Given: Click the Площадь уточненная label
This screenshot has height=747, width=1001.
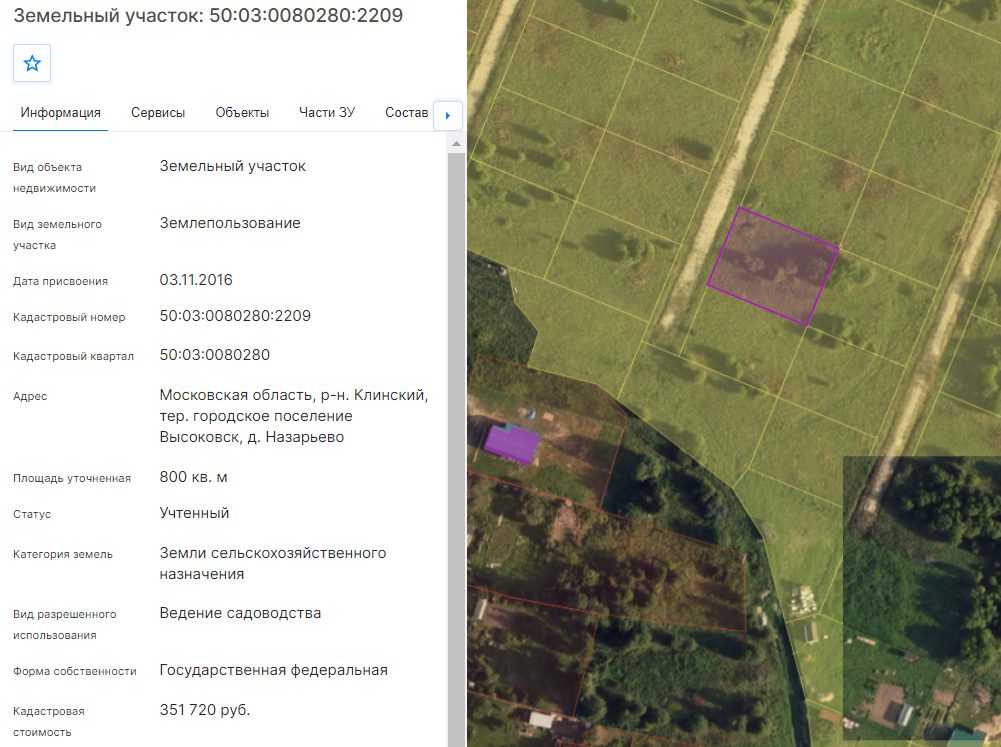Looking at the screenshot, I should (x=72, y=479).
